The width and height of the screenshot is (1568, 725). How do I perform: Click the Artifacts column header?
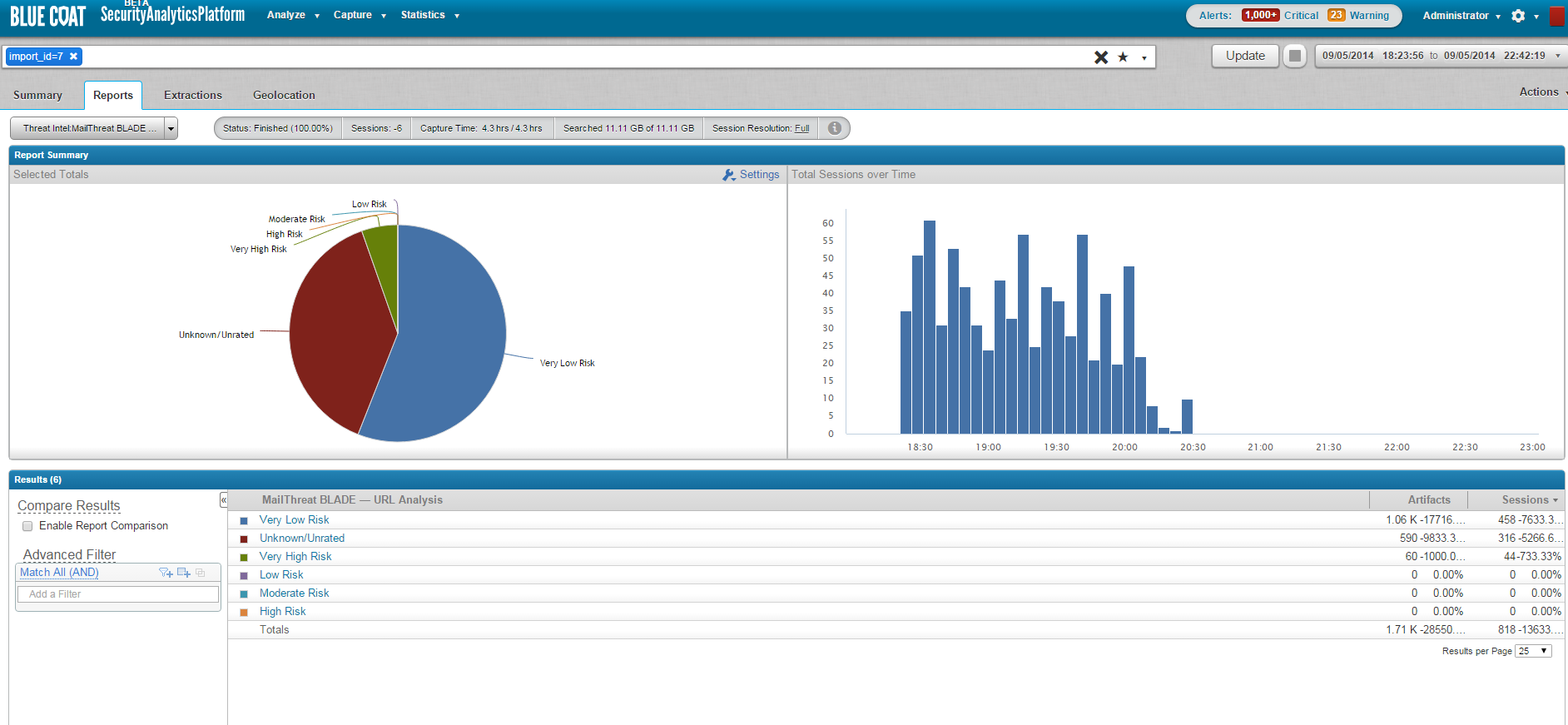click(1429, 499)
